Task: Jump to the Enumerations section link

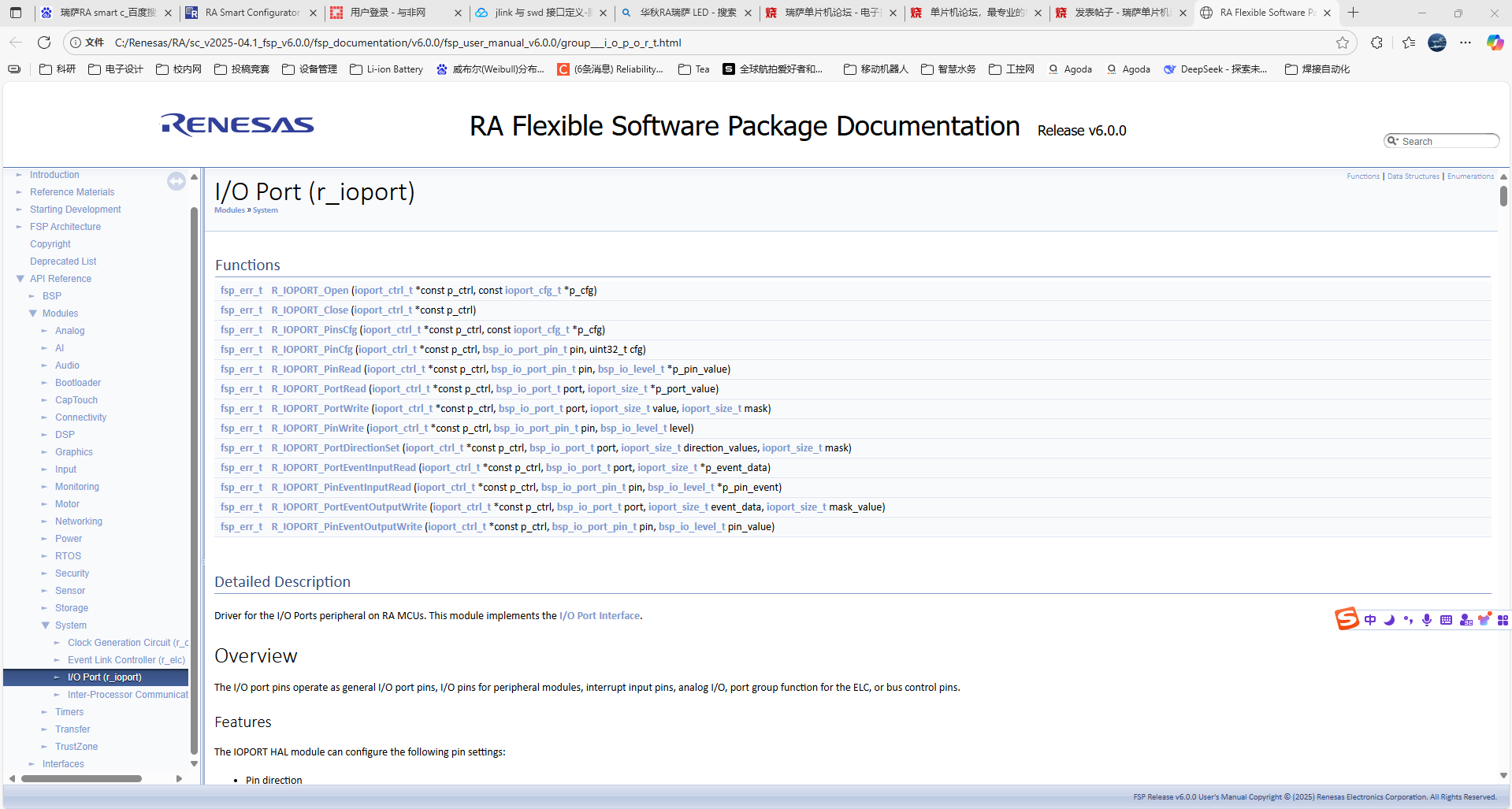Action: pos(1470,176)
